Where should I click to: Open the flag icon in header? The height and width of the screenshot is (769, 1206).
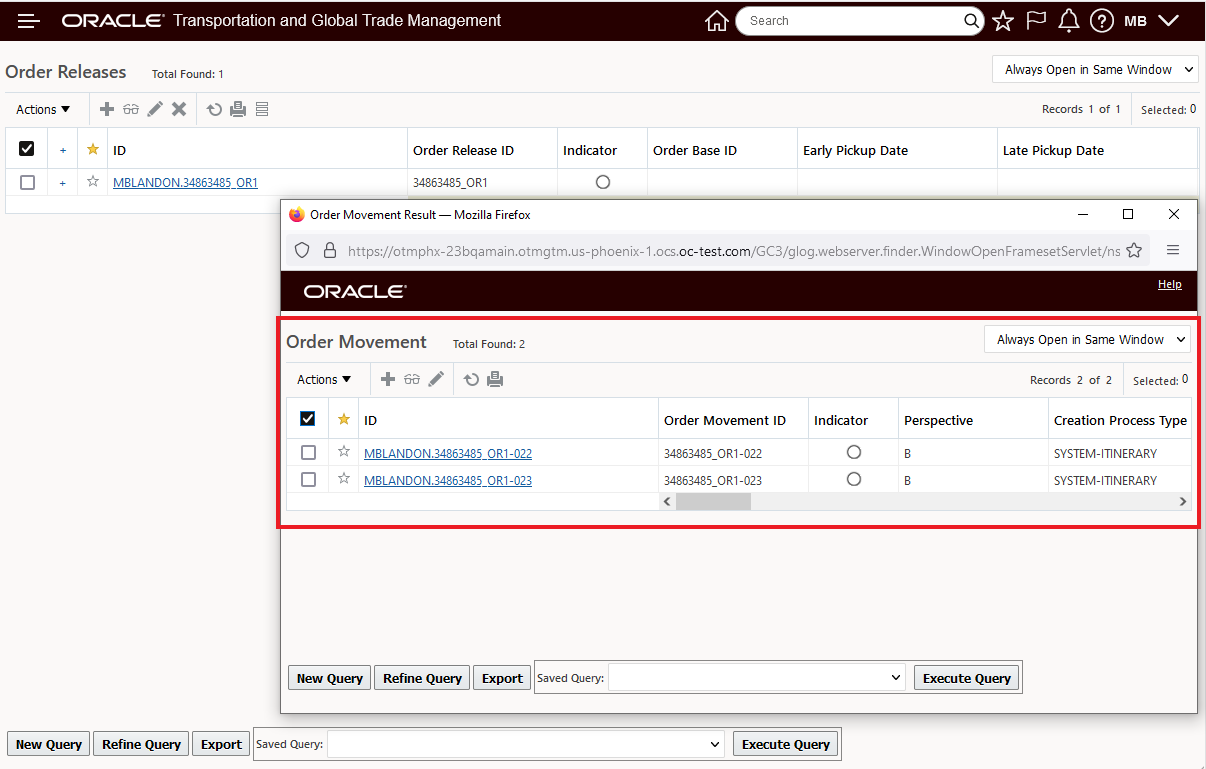pyautogui.click(x=1036, y=21)
